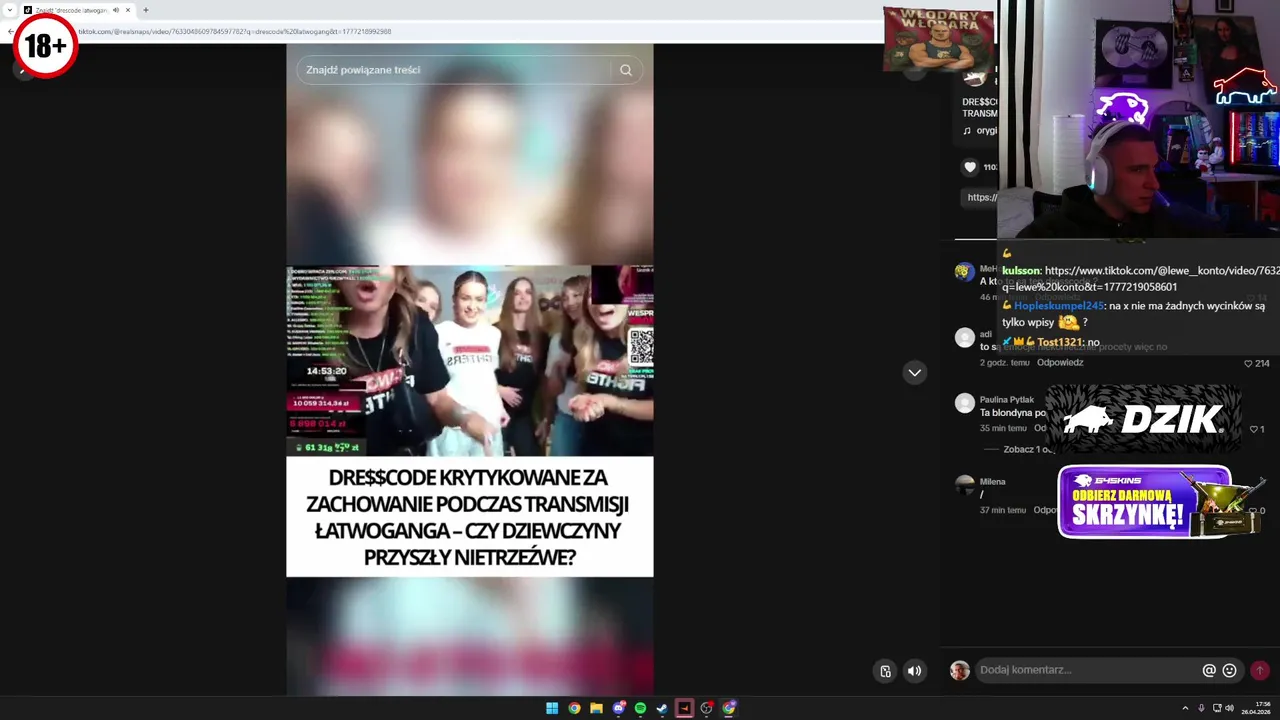Open the emoji picker in comment box
1280x720 pixels.
1230,671
